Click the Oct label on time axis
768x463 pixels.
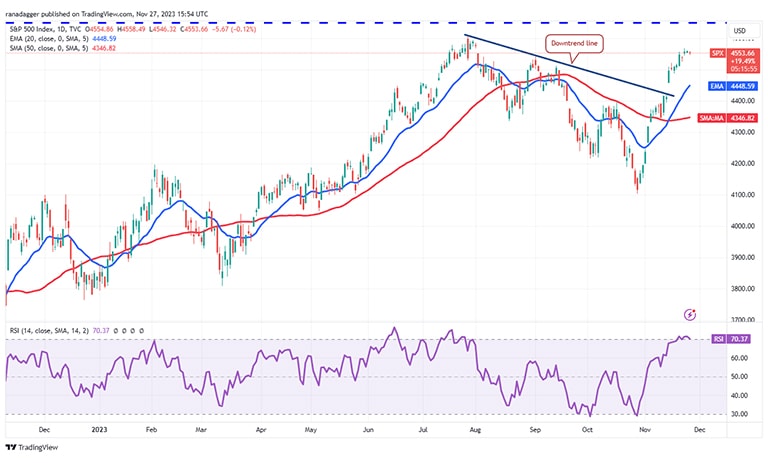[x=587, y=430]
